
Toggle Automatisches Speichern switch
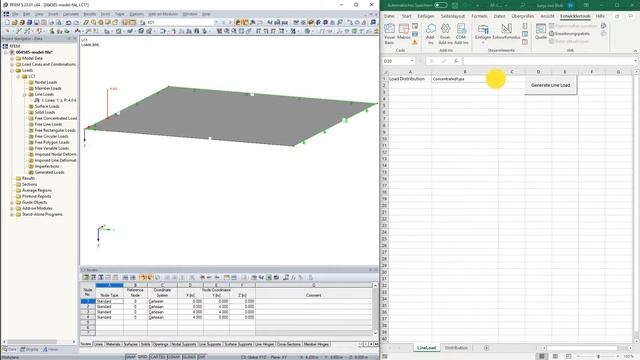point(441,5)
